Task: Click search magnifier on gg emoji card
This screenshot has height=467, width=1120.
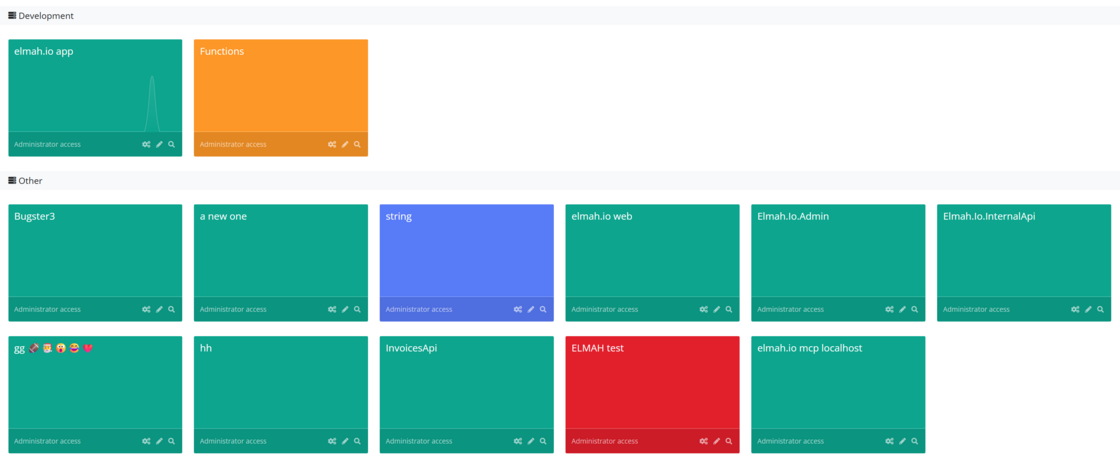Action: coord(171,441)
